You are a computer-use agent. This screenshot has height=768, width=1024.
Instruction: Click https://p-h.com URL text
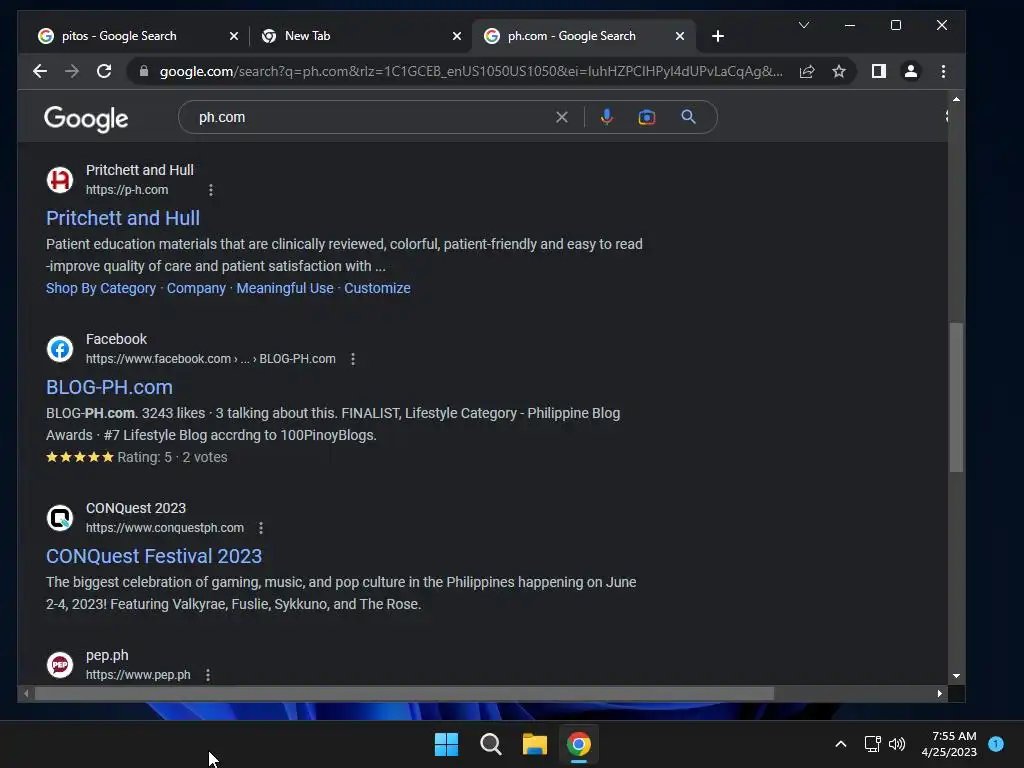pos(127,190)
